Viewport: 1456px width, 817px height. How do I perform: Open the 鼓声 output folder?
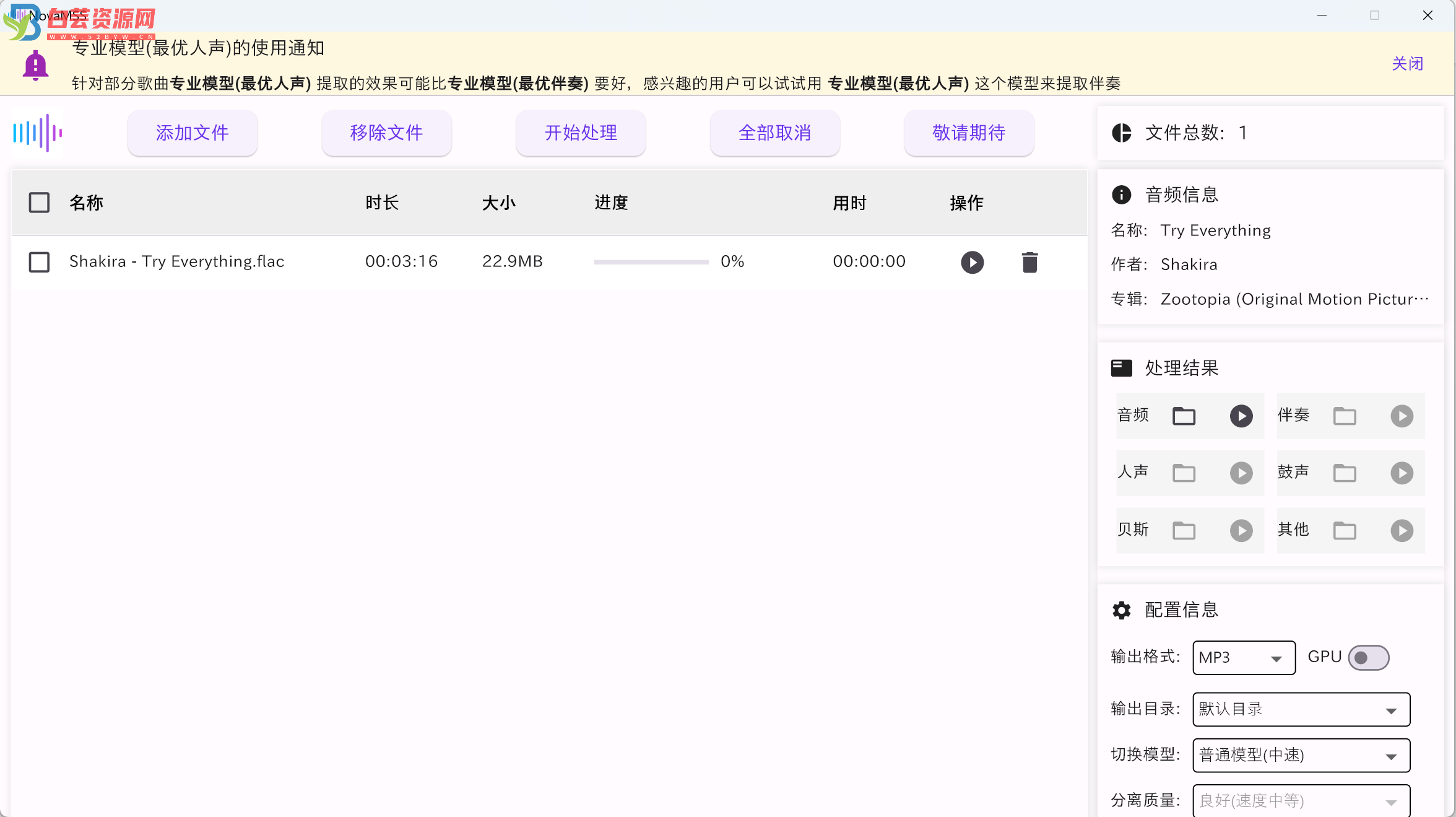coord(1345,473)
